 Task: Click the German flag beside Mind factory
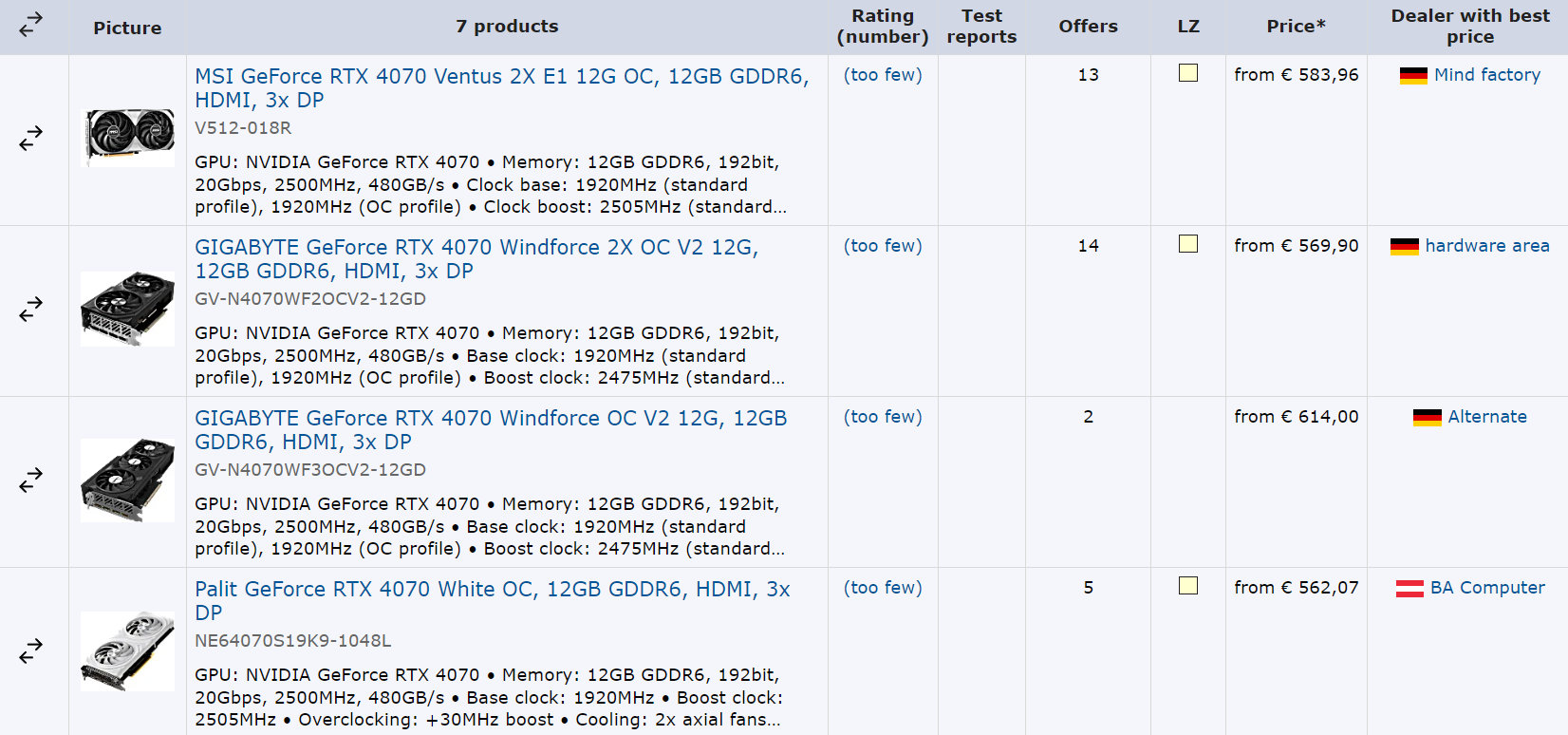pyautogui.click(x=1413, y=76)
